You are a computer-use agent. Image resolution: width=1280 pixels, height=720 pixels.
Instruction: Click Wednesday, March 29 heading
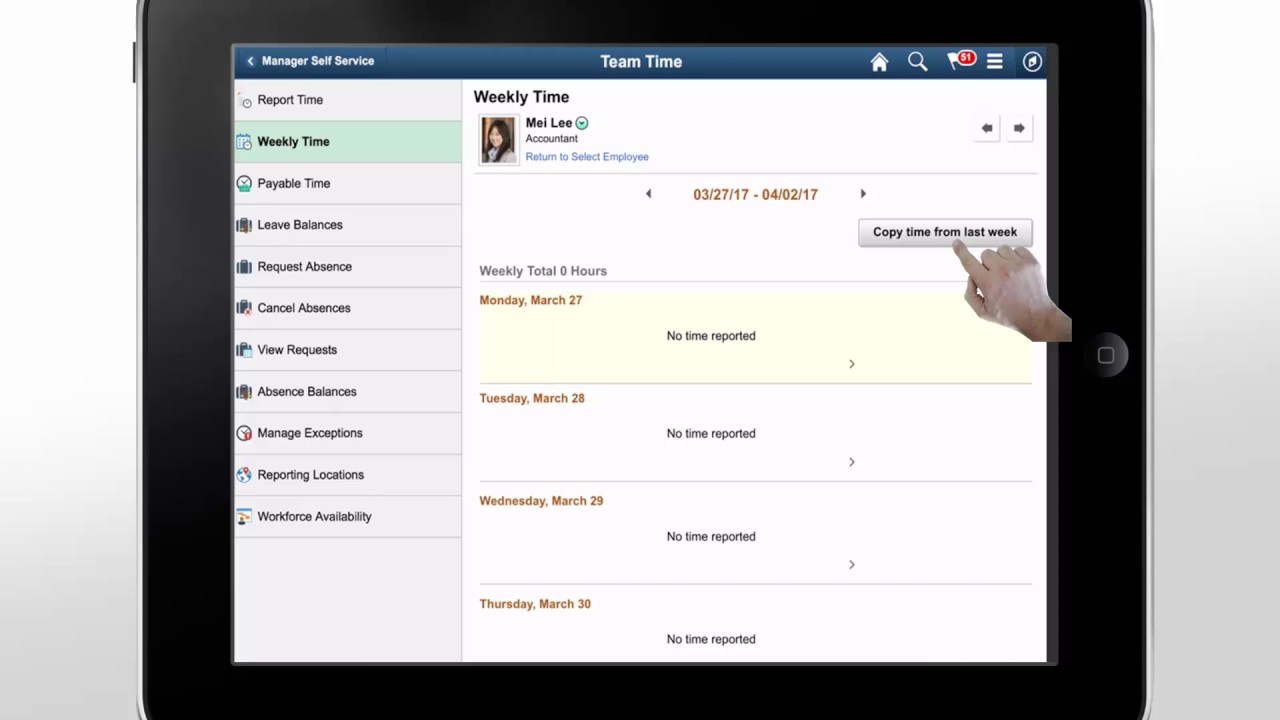pyautogui.click(x=541, y=501)
